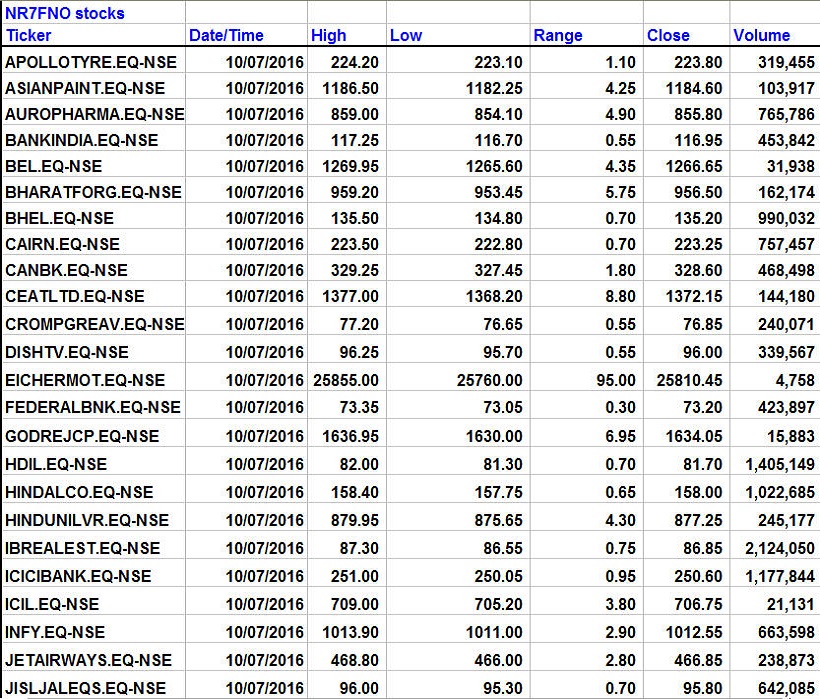Sort by the Ticker column header

click(28, 35)
